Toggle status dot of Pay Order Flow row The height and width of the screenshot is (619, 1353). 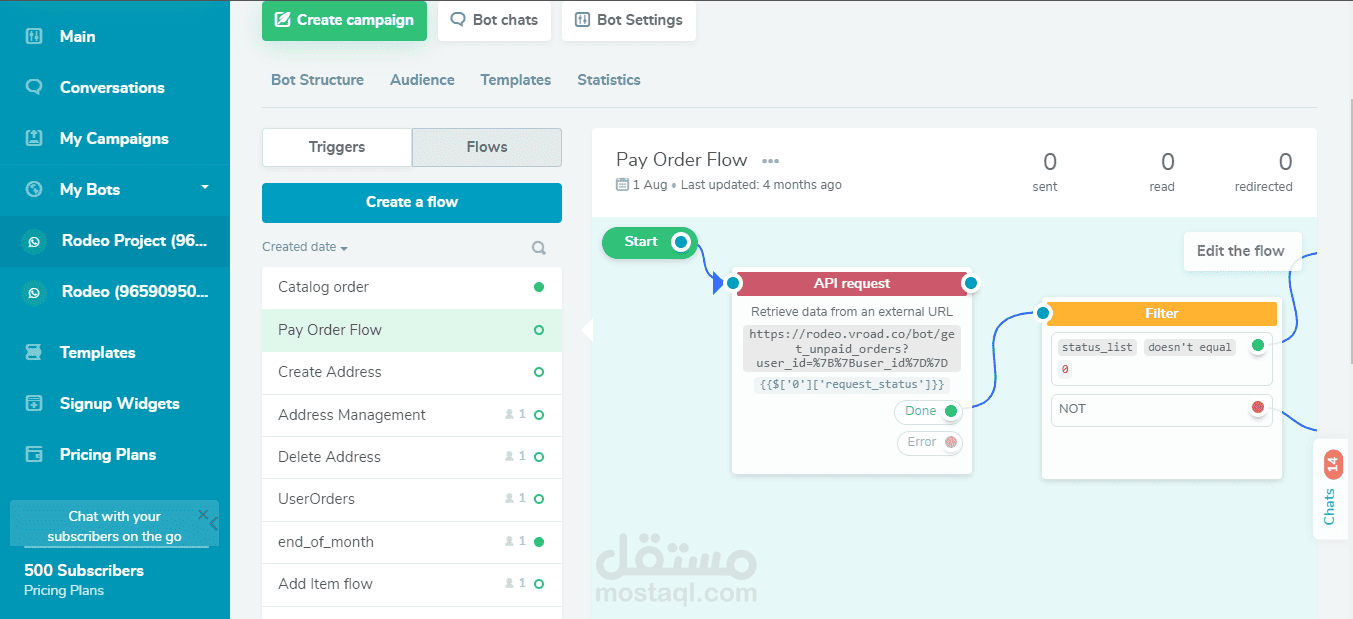539,330
